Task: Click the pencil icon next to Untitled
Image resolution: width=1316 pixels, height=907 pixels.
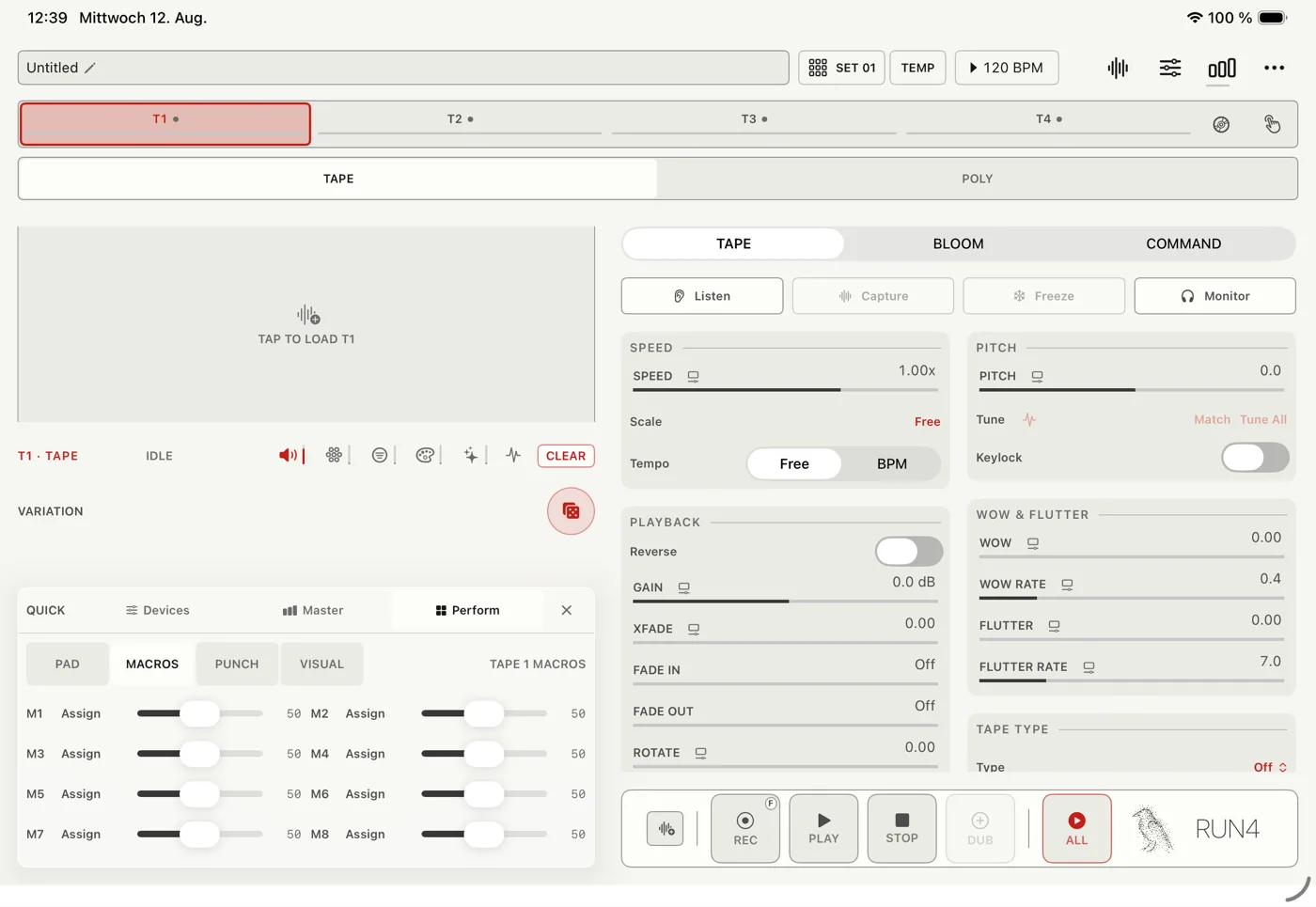Action: (90, 68)
